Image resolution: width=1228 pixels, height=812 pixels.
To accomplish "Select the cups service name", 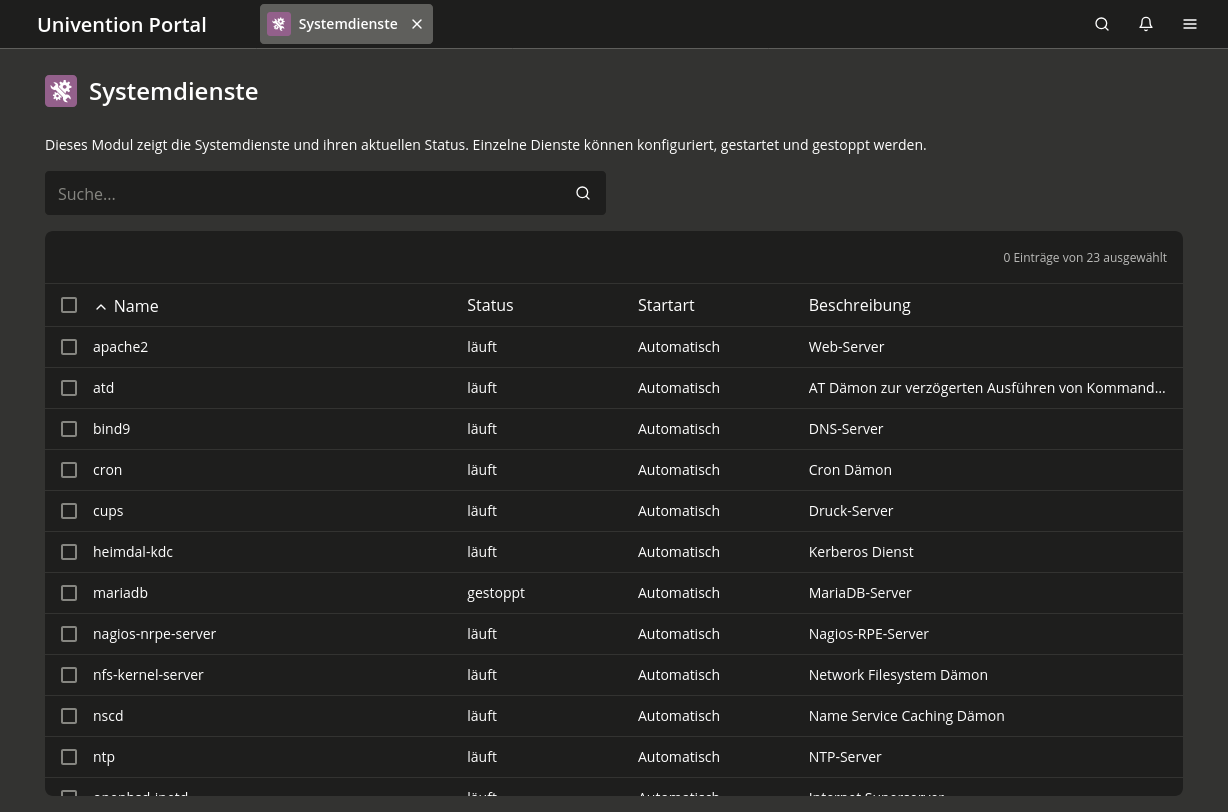I will click(x=108, y=511).
